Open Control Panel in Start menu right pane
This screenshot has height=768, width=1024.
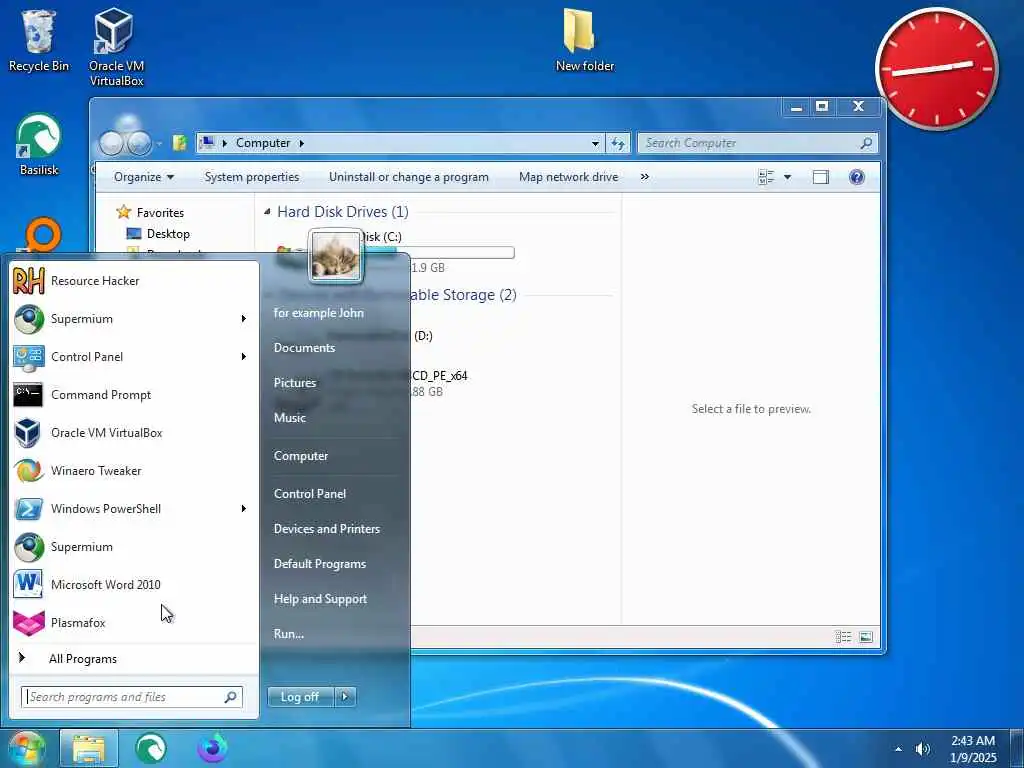coord(310,494)
